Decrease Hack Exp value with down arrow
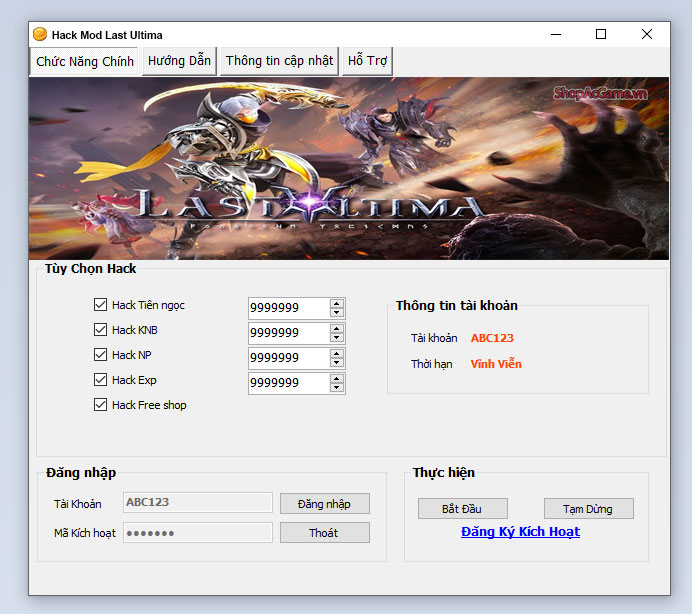 [x=337, y=388]
